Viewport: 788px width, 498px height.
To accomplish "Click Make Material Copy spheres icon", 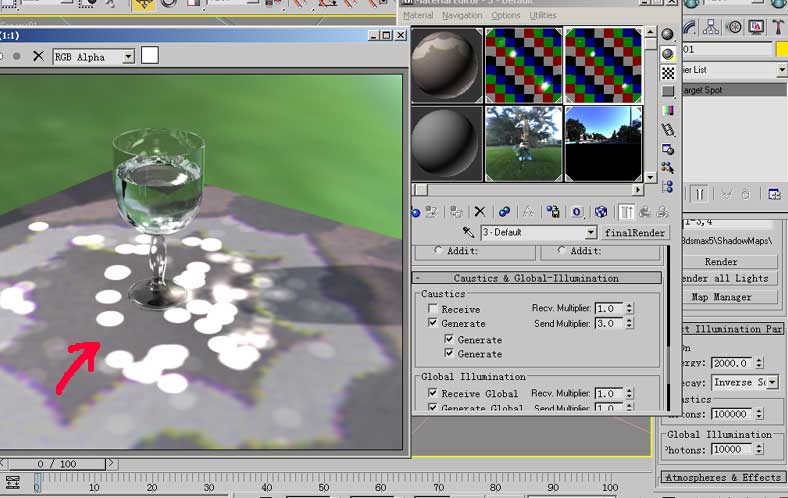I will click(x=504, y=212).
